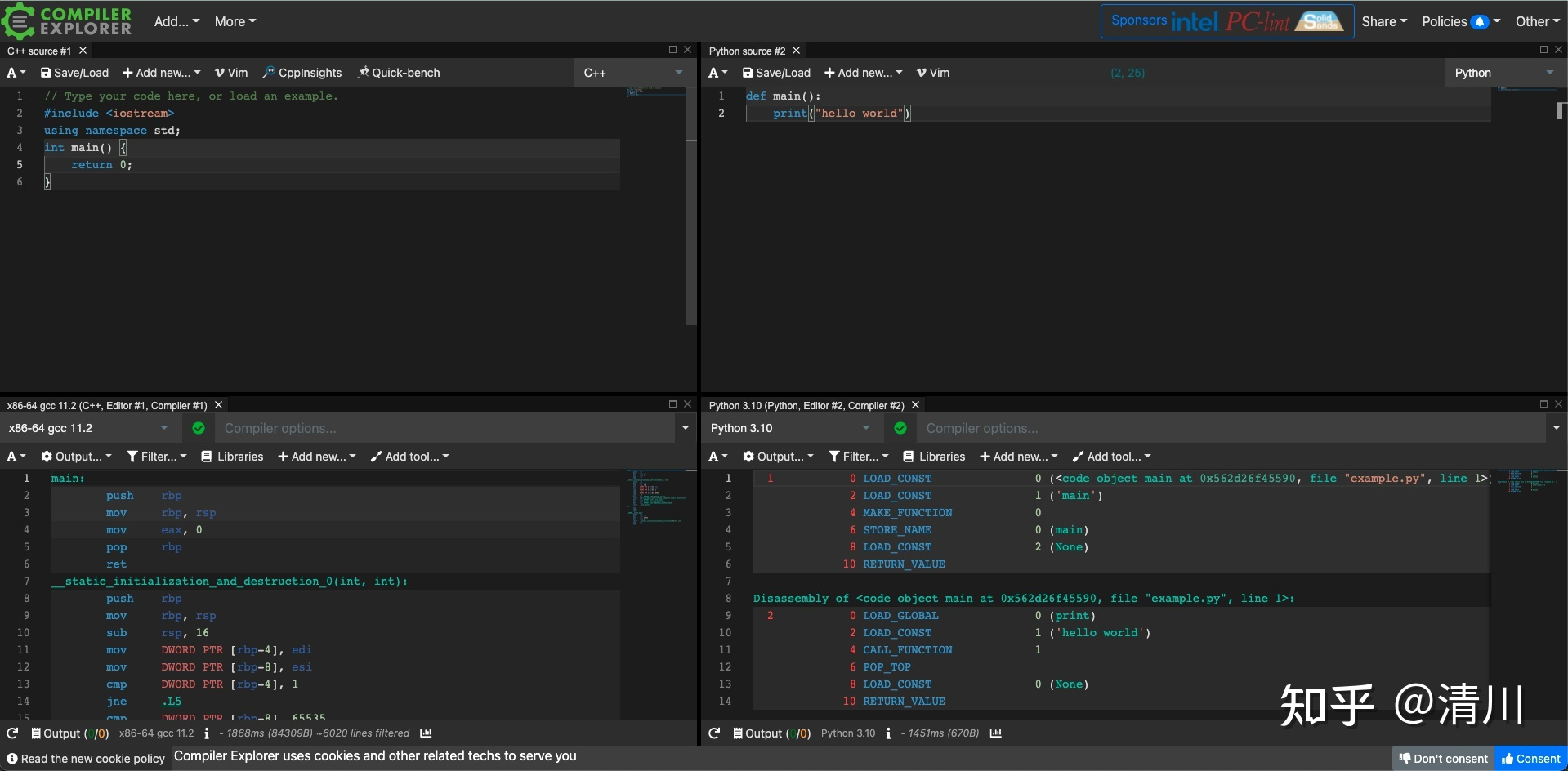
Task: Open the More top menu
Action: (235, 21)
